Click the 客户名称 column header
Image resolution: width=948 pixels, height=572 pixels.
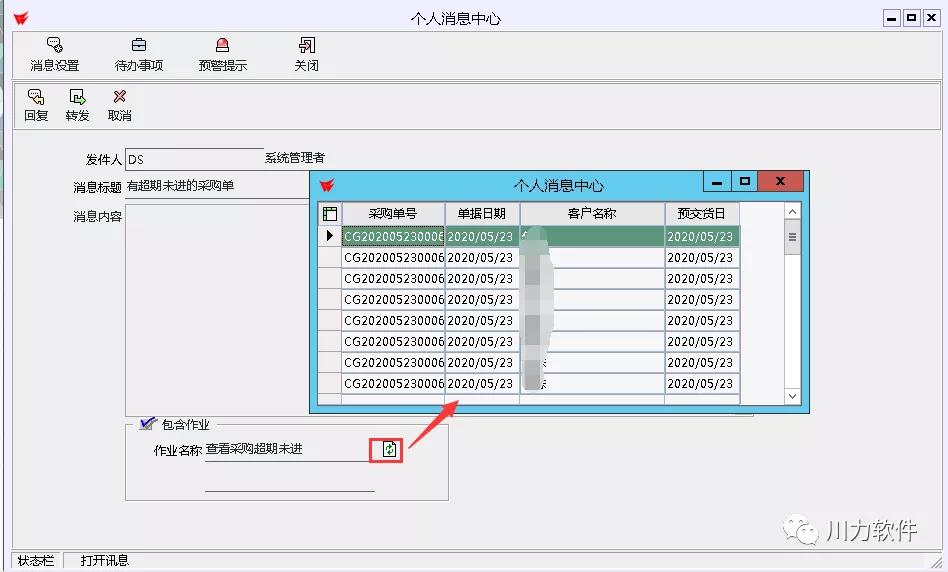[x=592, y=213]
